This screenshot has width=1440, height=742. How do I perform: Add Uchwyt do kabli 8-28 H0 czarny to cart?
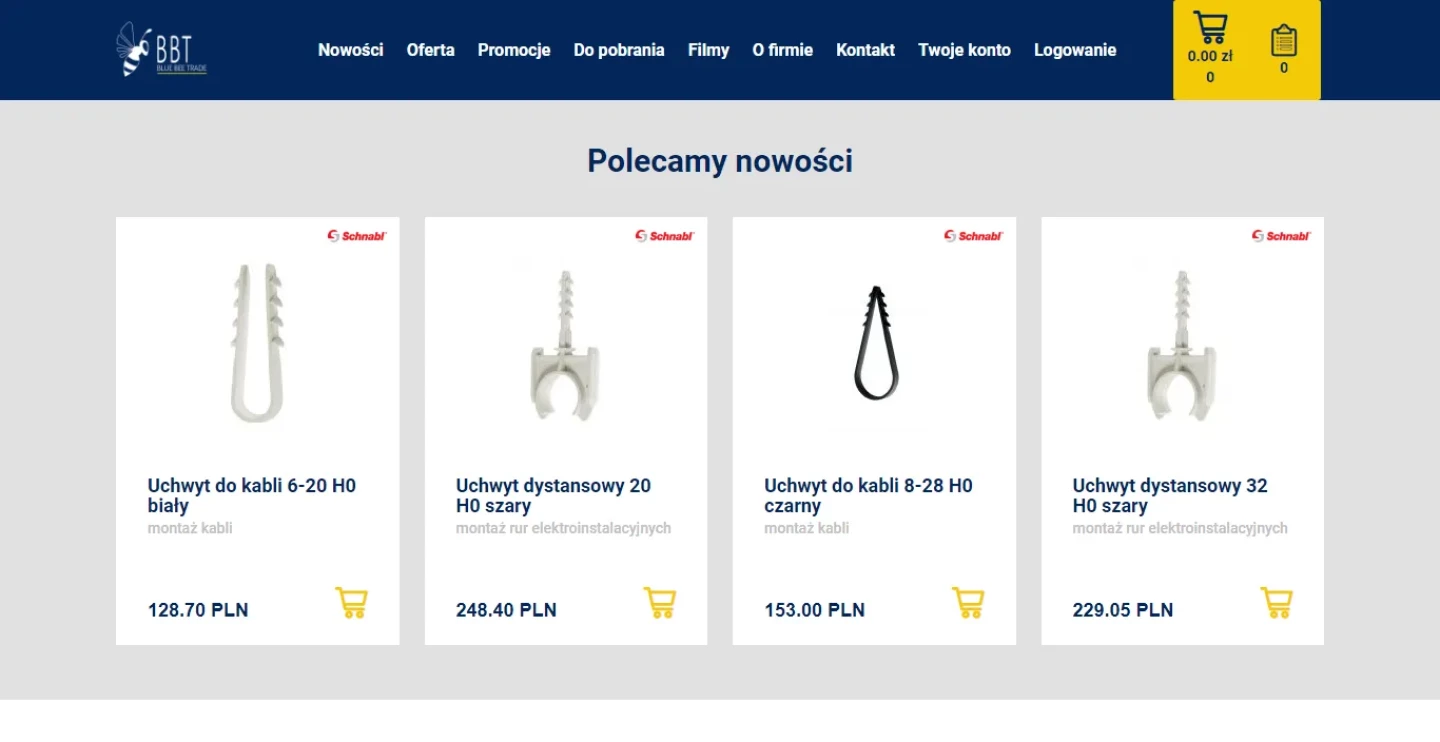tap(968, 603)
